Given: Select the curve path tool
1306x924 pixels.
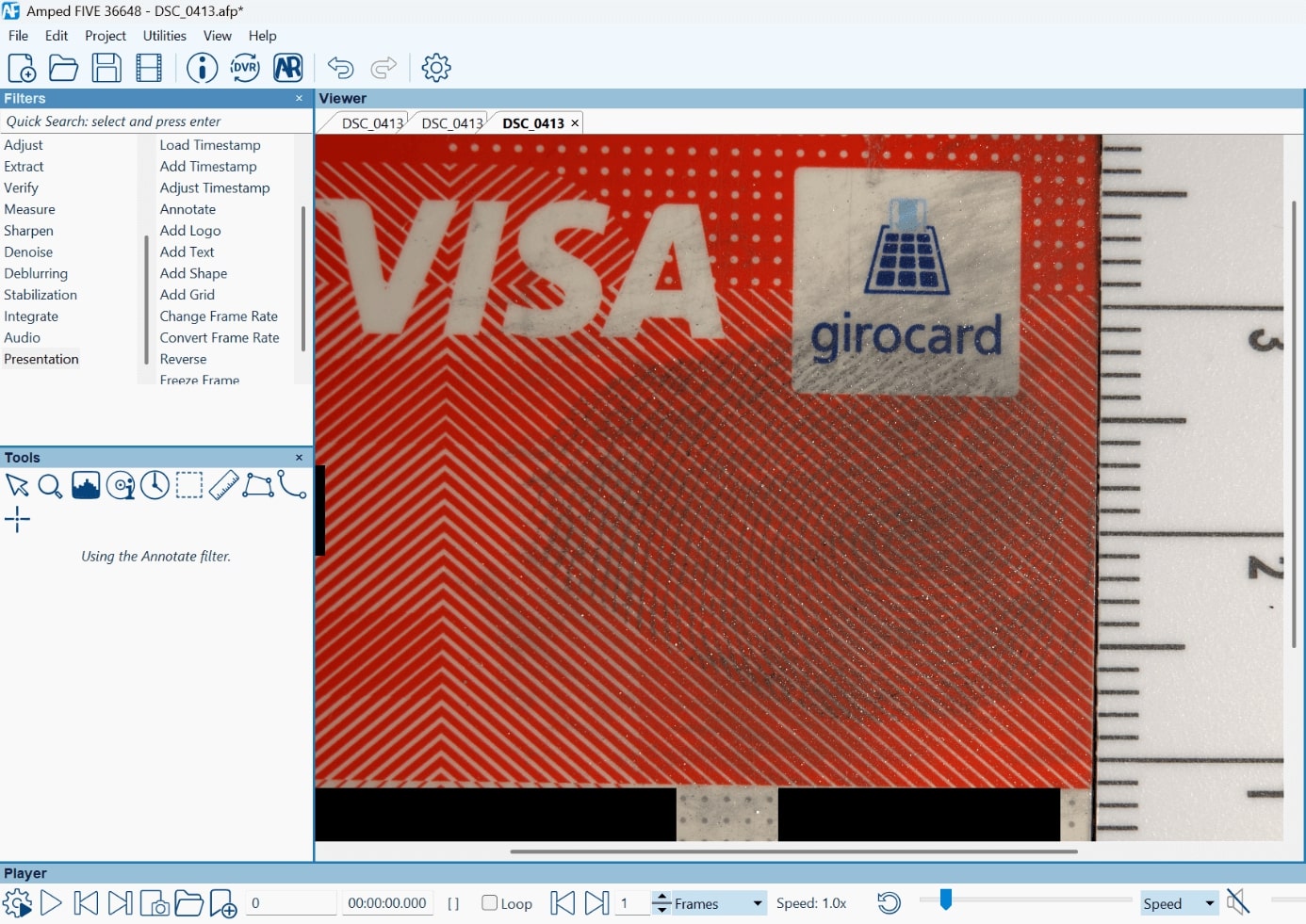Looking at the screenshot, I should pos(292,485).
